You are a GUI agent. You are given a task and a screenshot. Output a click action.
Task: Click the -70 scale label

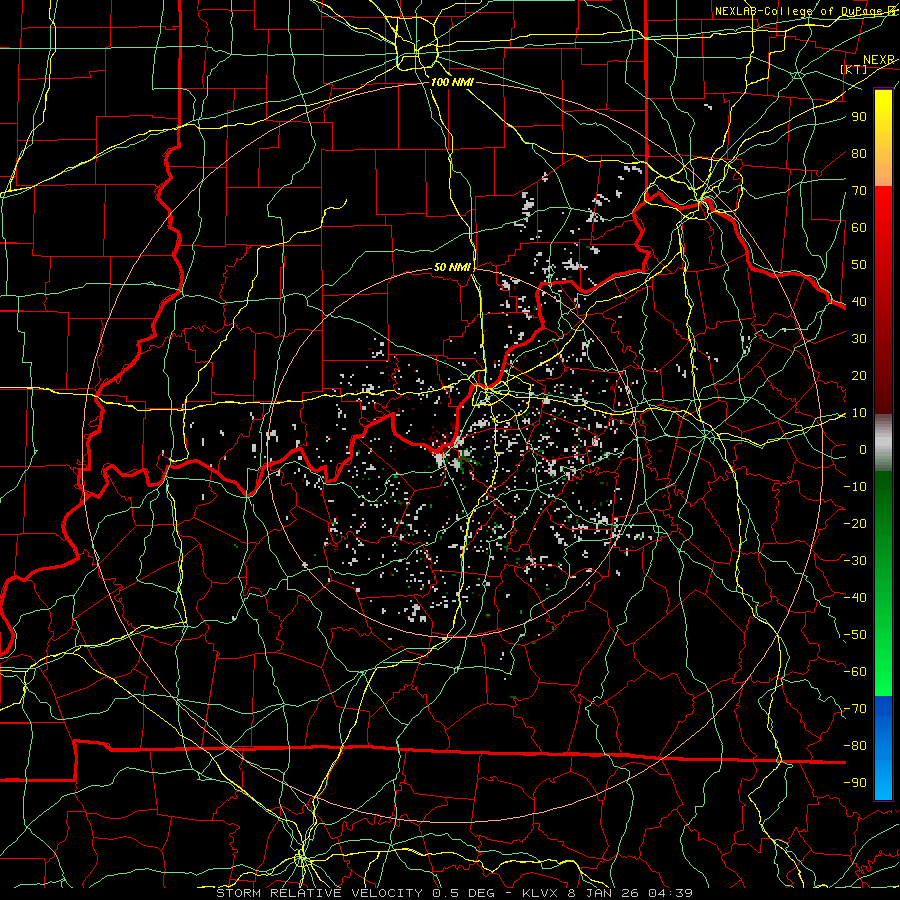(855, 709)
